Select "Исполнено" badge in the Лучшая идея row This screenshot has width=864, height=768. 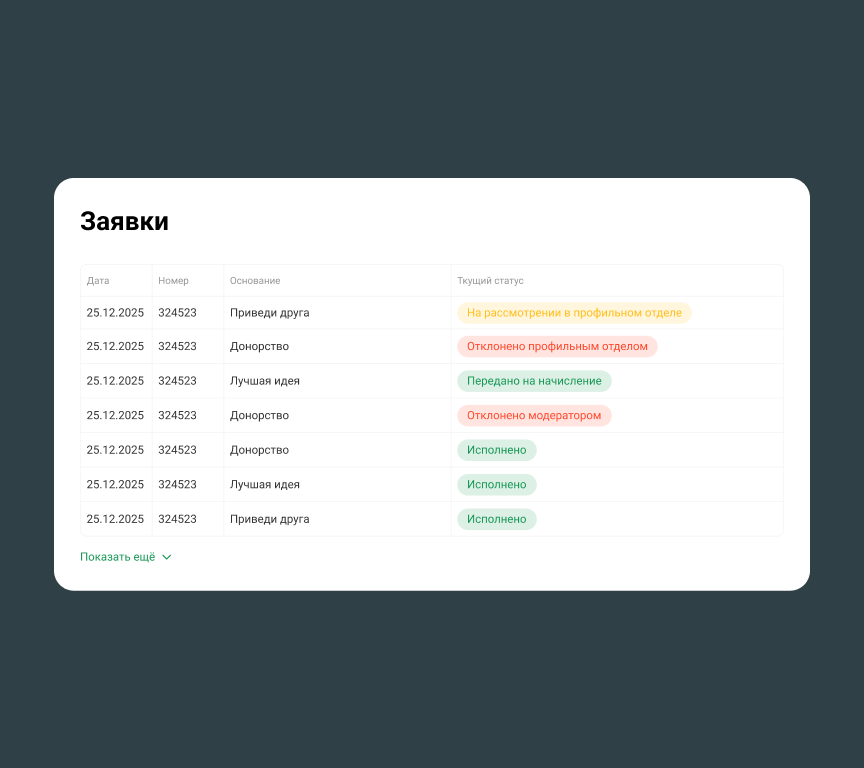coord(496,484)
